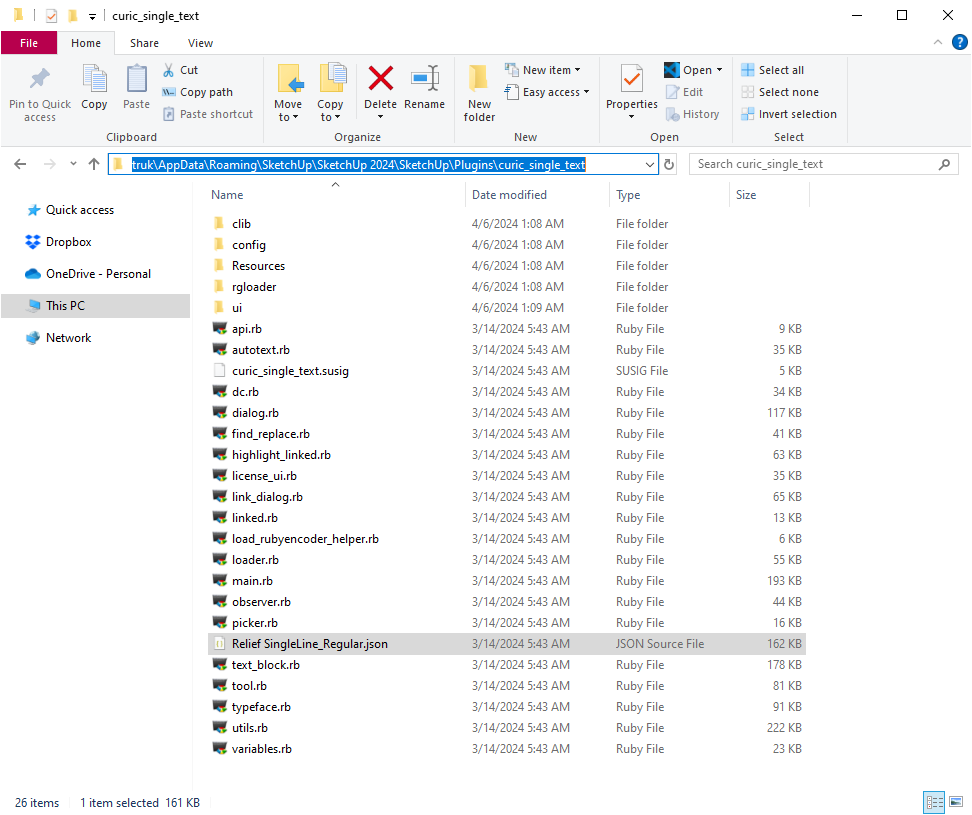The image size is (972, 815).
Task: Sort by Size column header
Action: 746,195
